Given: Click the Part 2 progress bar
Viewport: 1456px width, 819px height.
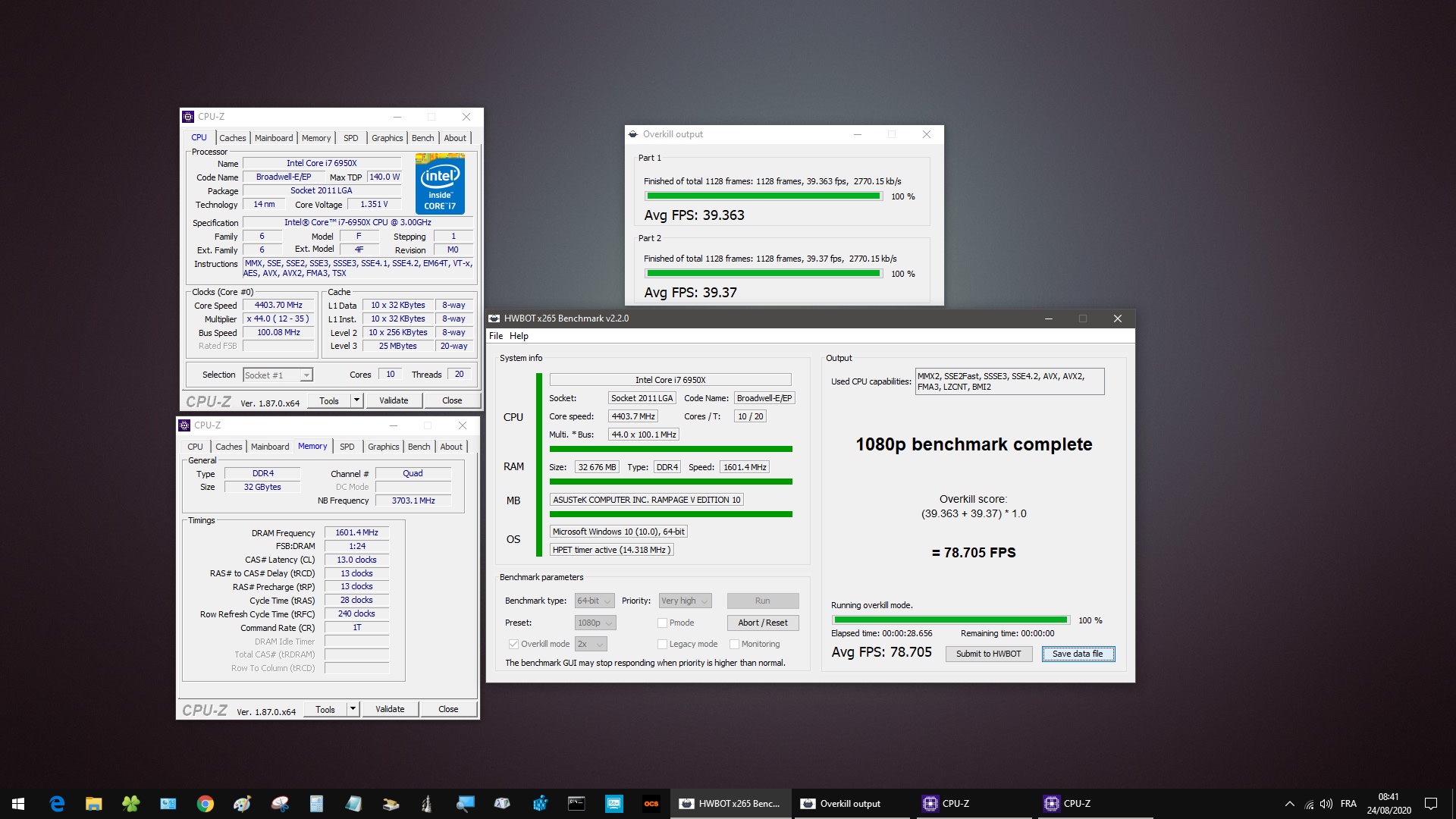Looking at the screenshot, I should pos(764,274).
